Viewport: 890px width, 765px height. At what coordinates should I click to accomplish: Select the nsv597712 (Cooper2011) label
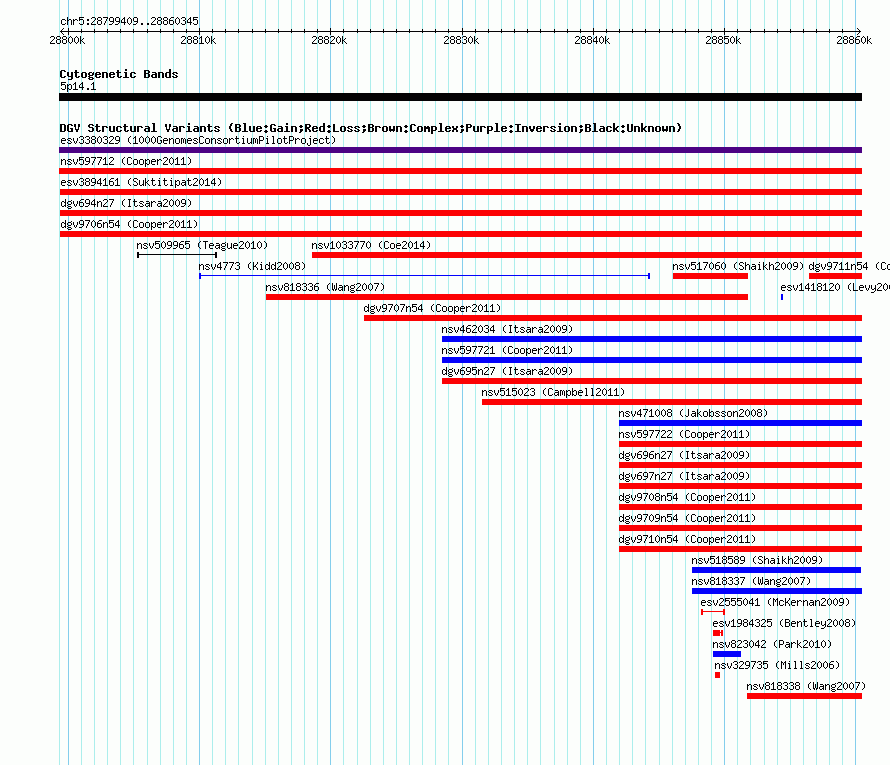coord(126,161)
